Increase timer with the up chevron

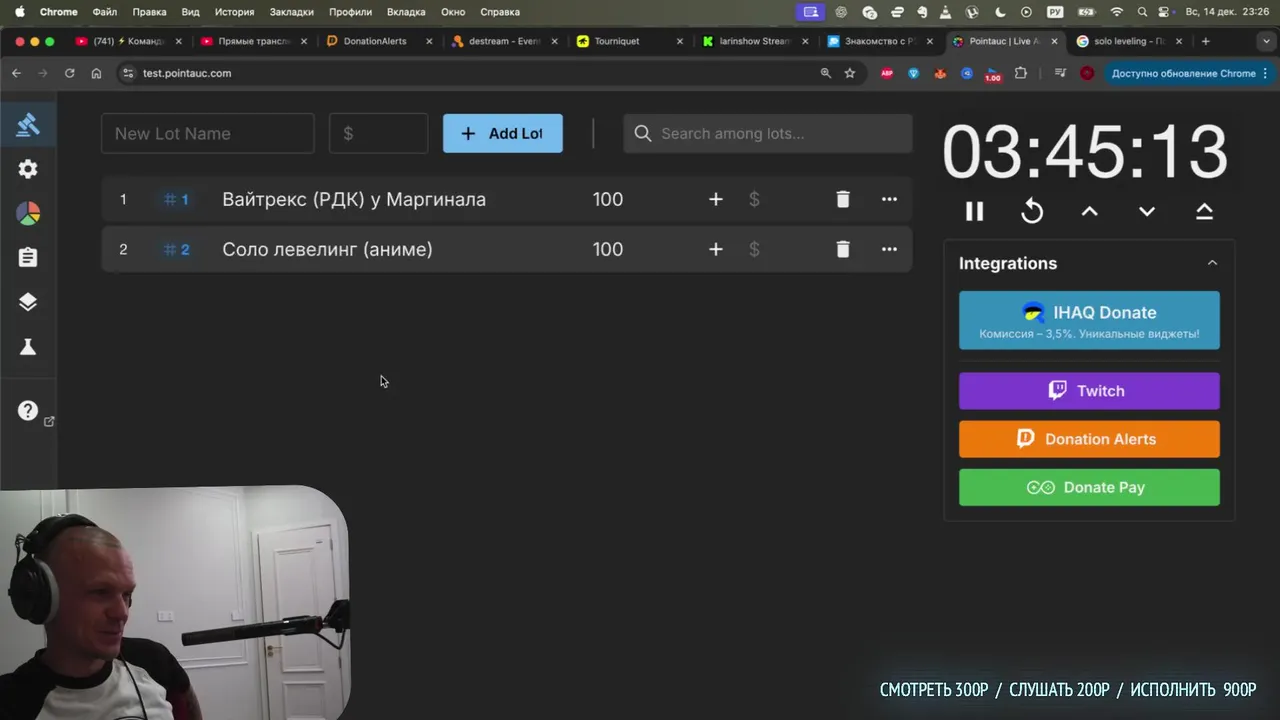1090,211
